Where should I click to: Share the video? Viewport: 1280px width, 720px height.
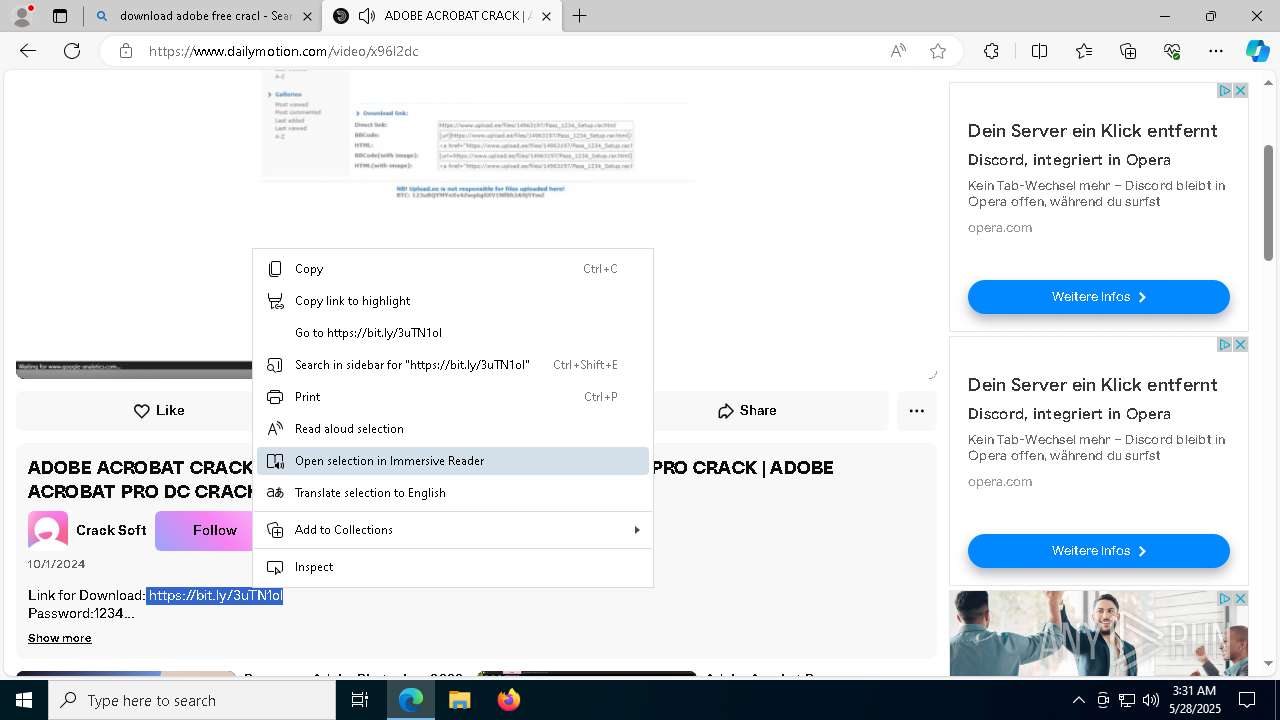point(746,411)
